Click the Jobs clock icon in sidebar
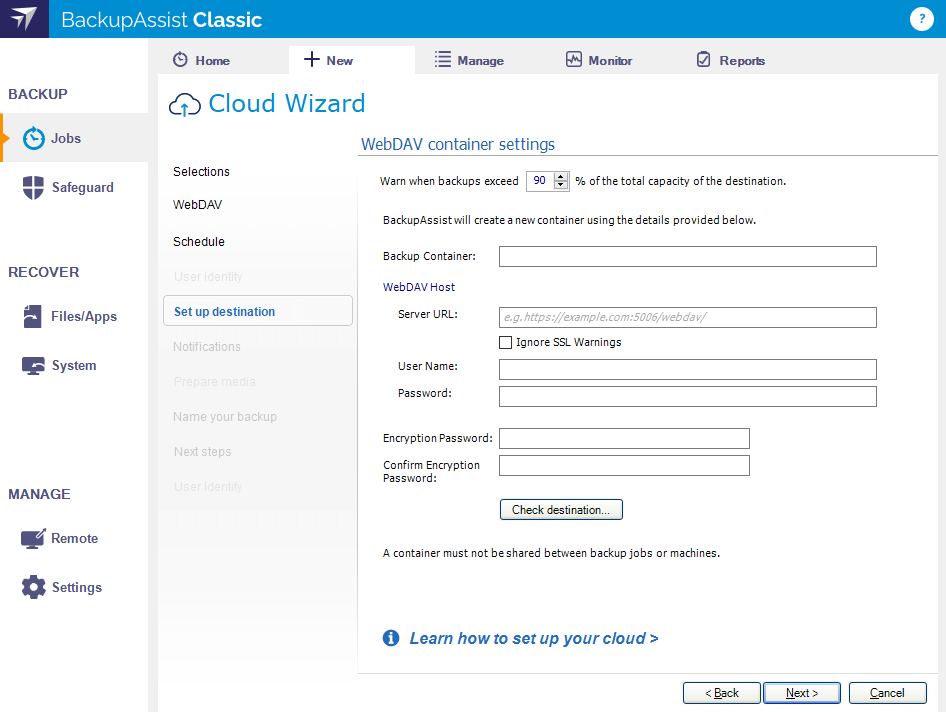 (34, 138)
